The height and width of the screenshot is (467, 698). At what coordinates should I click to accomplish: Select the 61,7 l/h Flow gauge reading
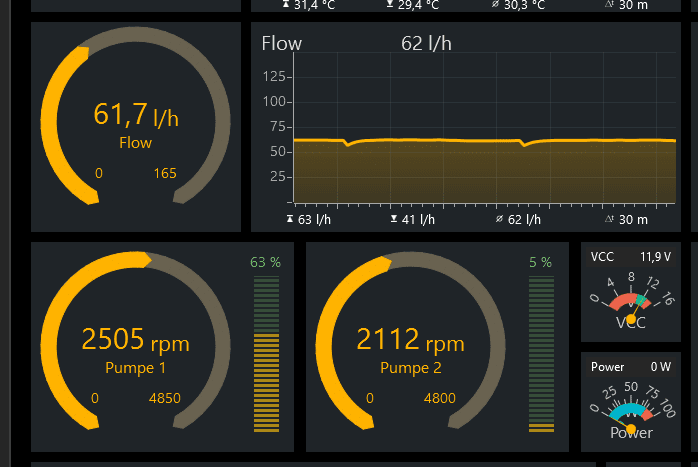[136, 114]
